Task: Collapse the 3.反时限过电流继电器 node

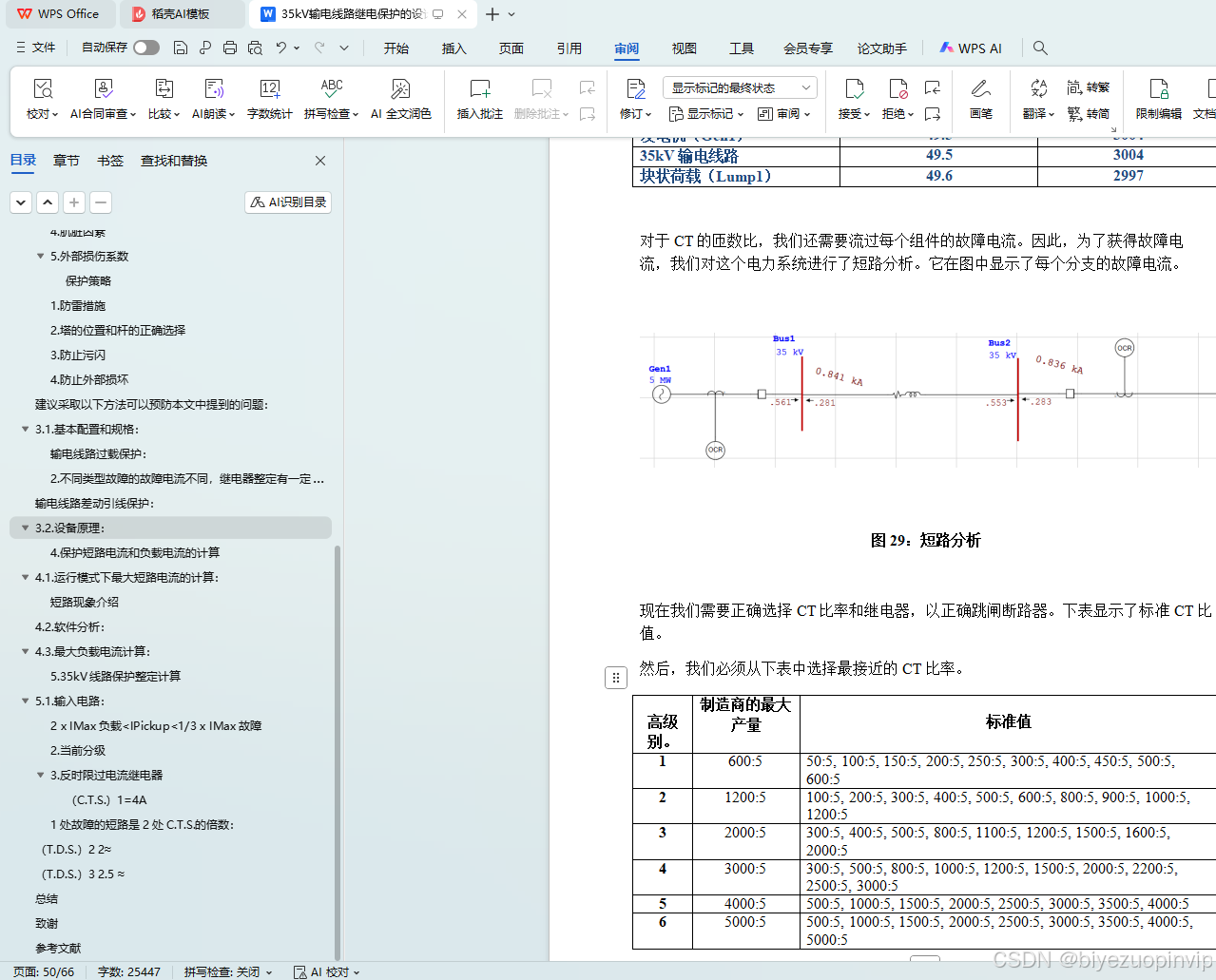Action: pos(40,776)
